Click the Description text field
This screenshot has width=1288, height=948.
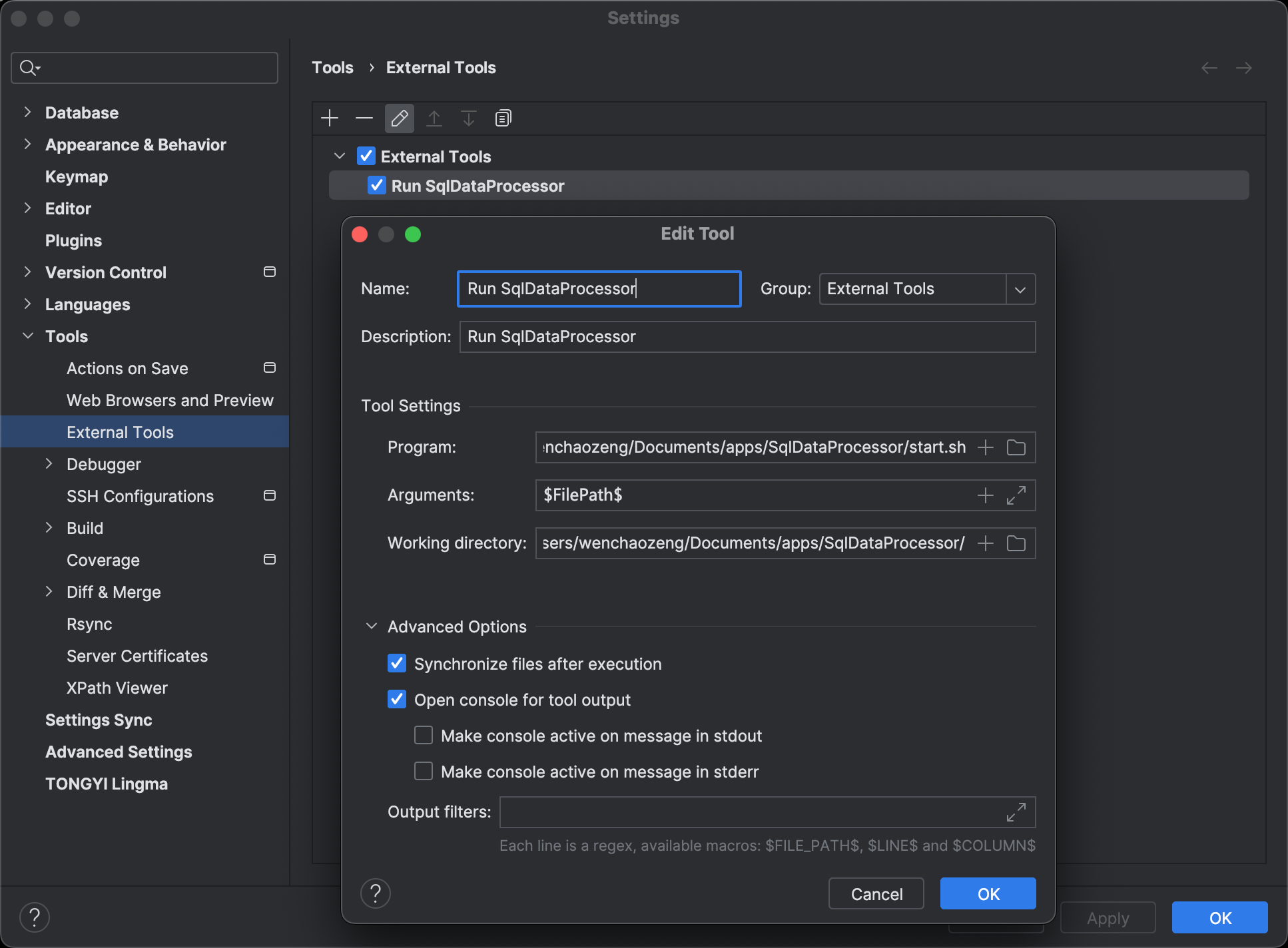pos(747,337)
